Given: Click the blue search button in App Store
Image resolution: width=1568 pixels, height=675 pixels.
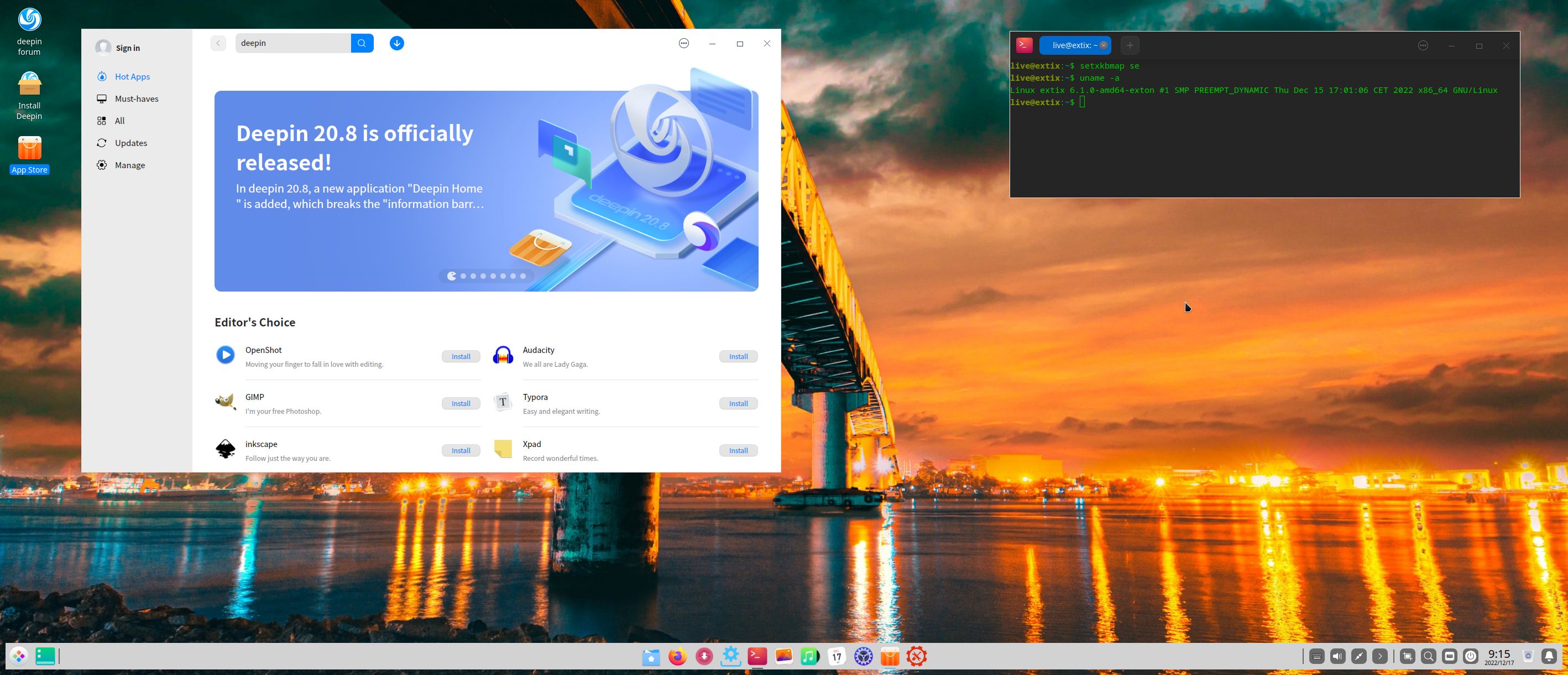Looking at the screenshot, I should 362,43.
